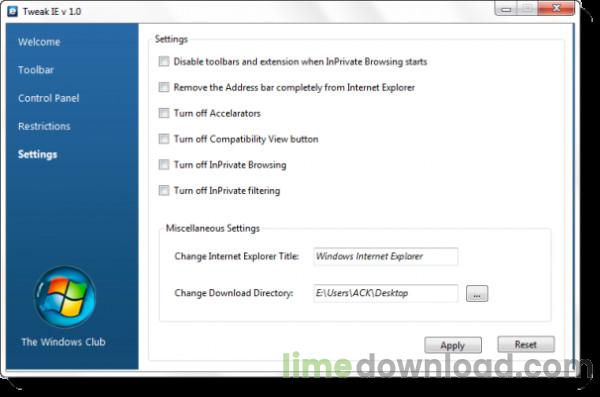
Task: Toggle the Turn off Accelarators checkbox
Action: (164, 113)
